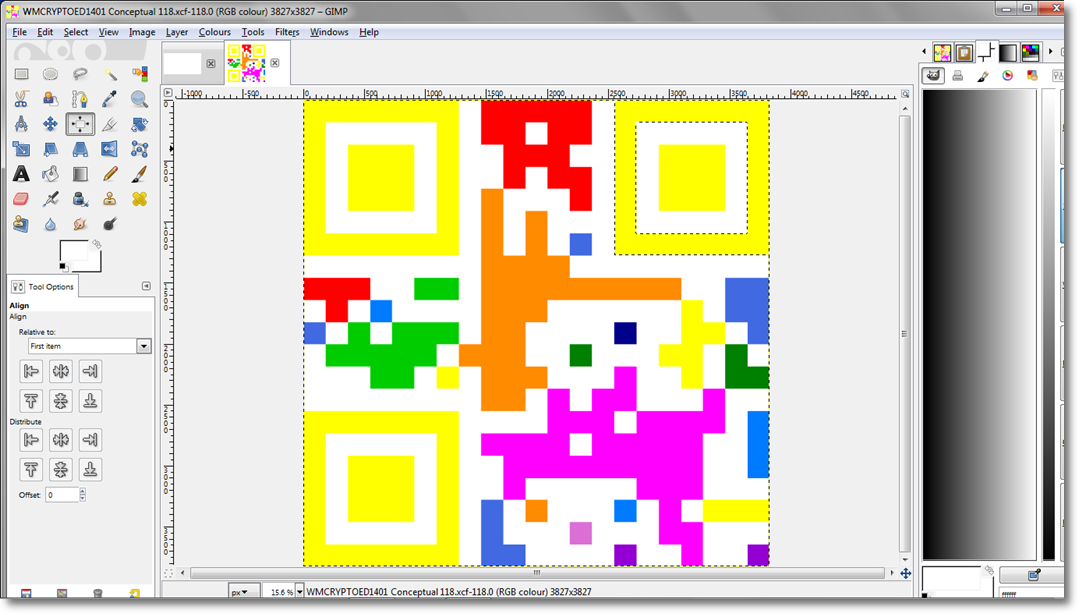The width and height of the screenshot is (1080, 615).
Task: Select the Paths tool
Action: click(80, 99)
